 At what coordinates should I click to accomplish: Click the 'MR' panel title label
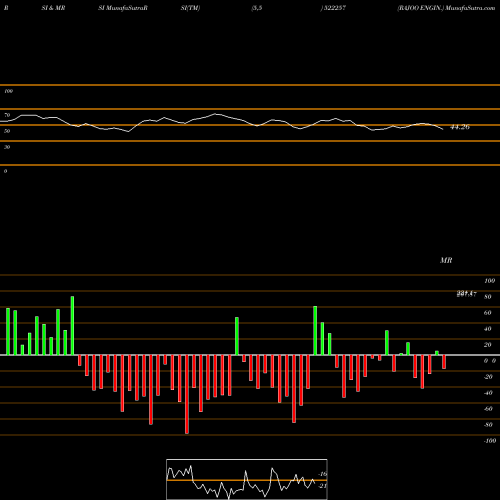[446, 260]
